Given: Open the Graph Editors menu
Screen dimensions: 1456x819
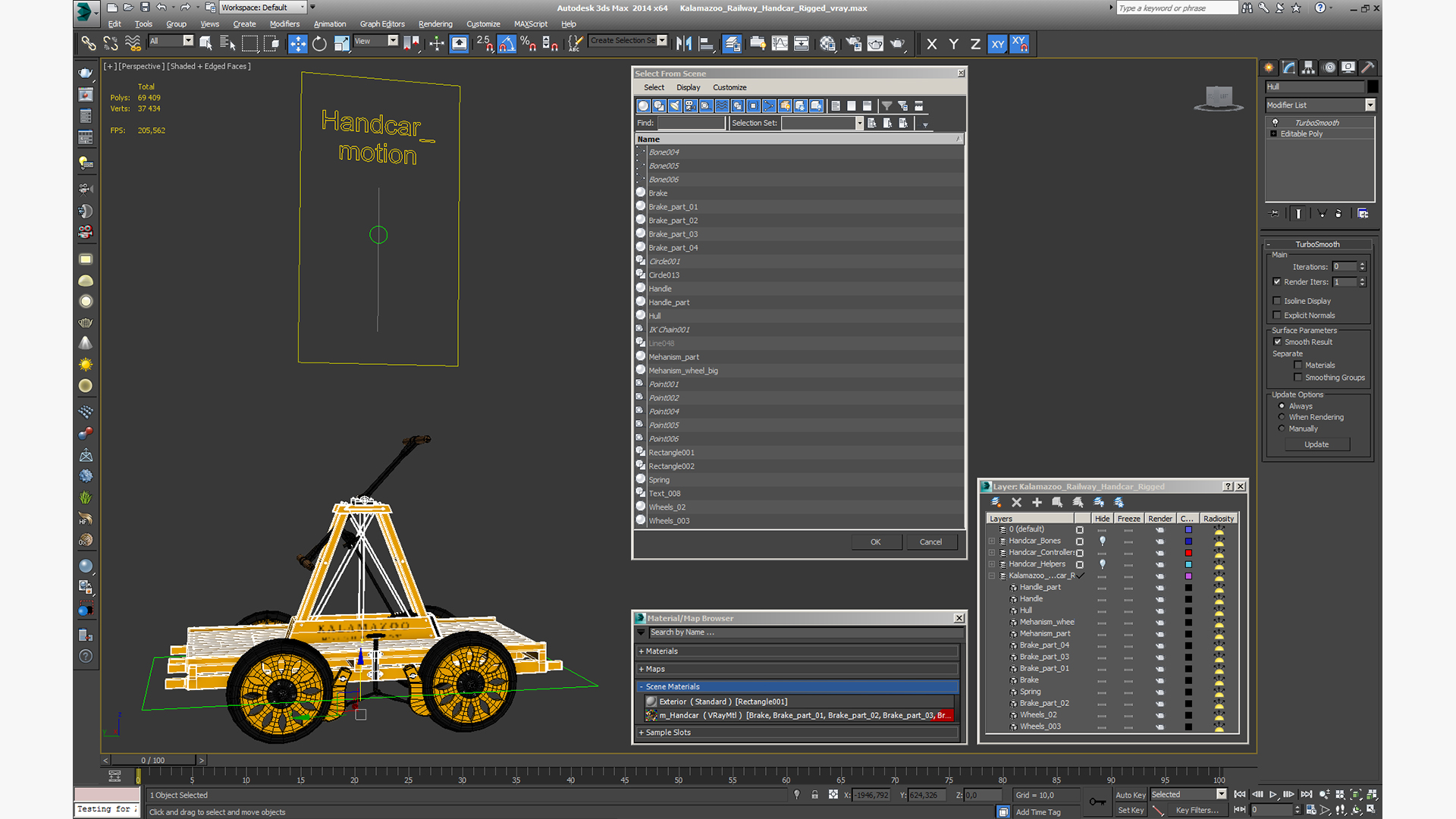Looking at the screenshot, I should point(382,24).
